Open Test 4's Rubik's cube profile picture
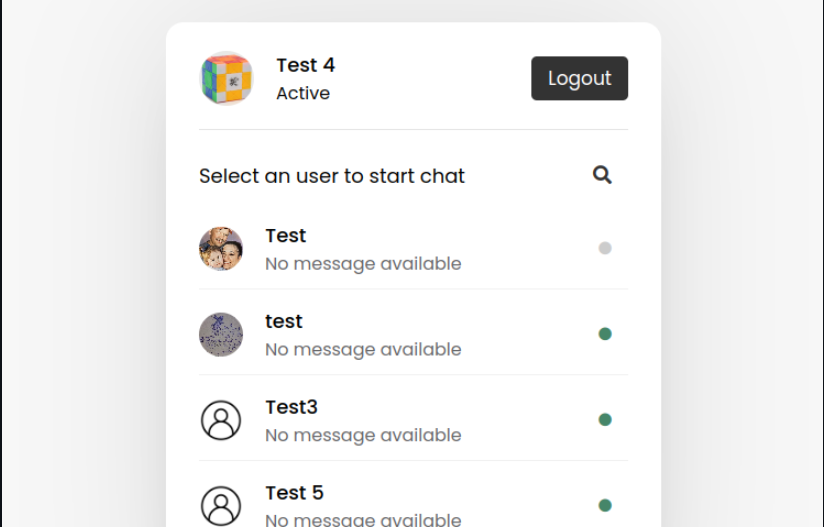Image resolution: width=824 pixels, height=527 pixels. pos(226,78)
